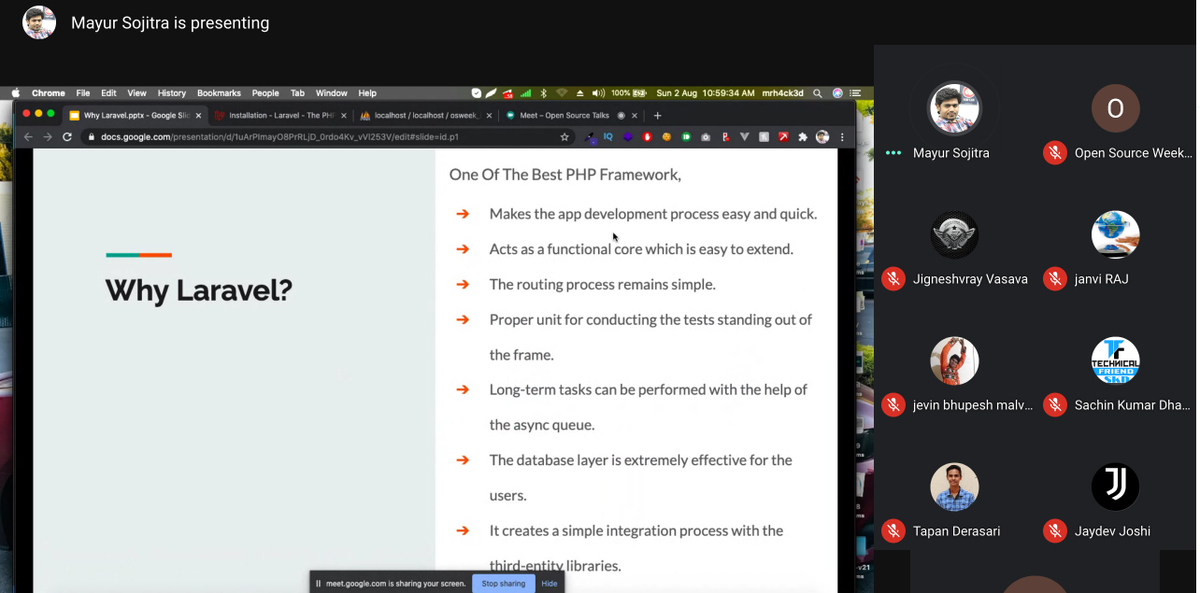Open the Bookmarks menu

pos(219,93)
